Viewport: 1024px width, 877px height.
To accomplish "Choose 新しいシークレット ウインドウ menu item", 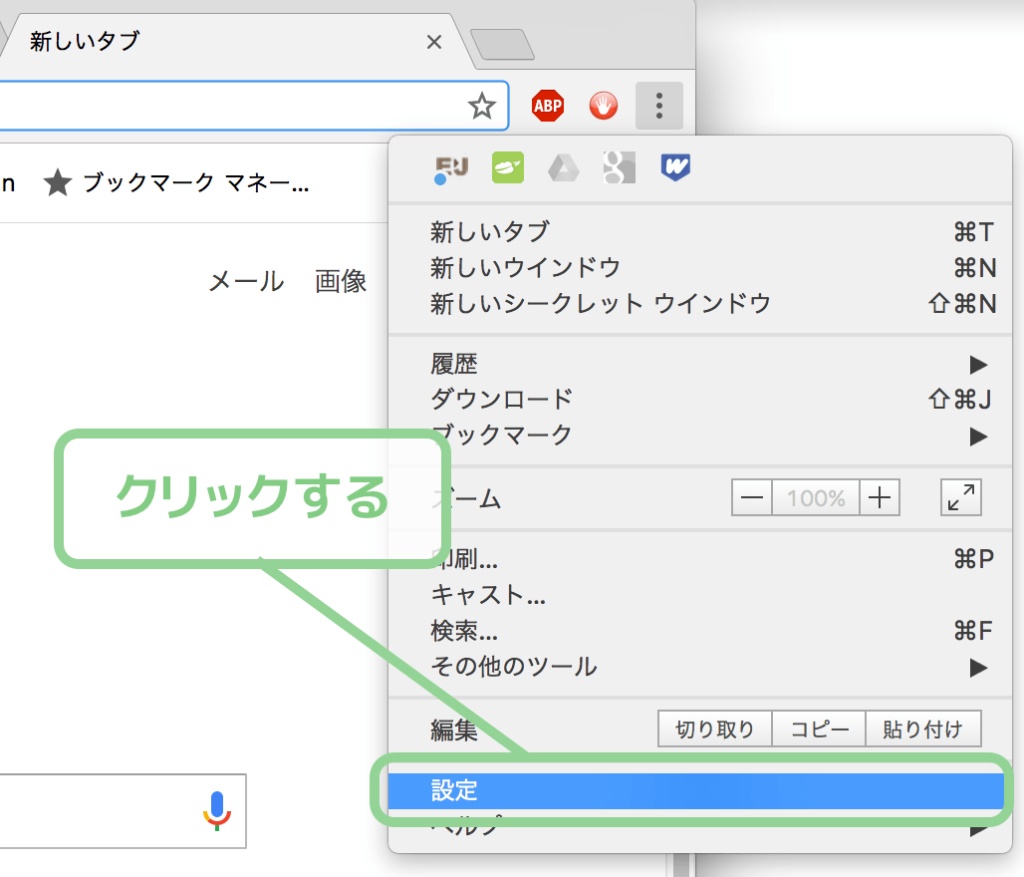I will pyautogui.click(x=700, y=304).
